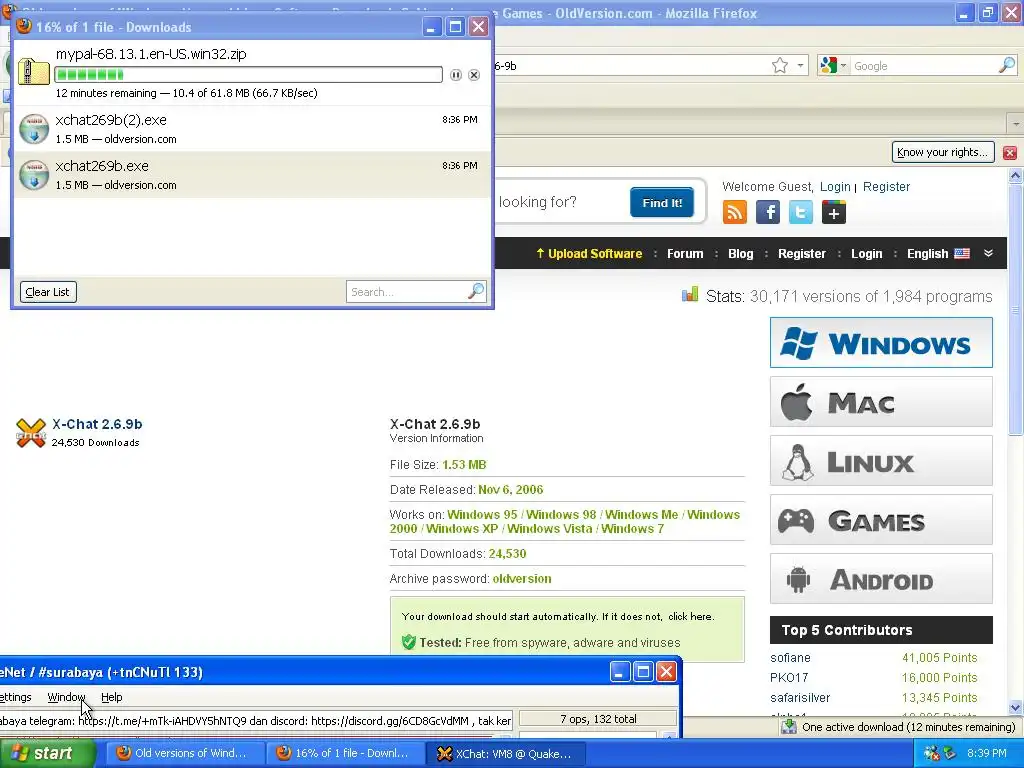Open the Help menu in XChat

pyautogui.click(x=112, y=697)
